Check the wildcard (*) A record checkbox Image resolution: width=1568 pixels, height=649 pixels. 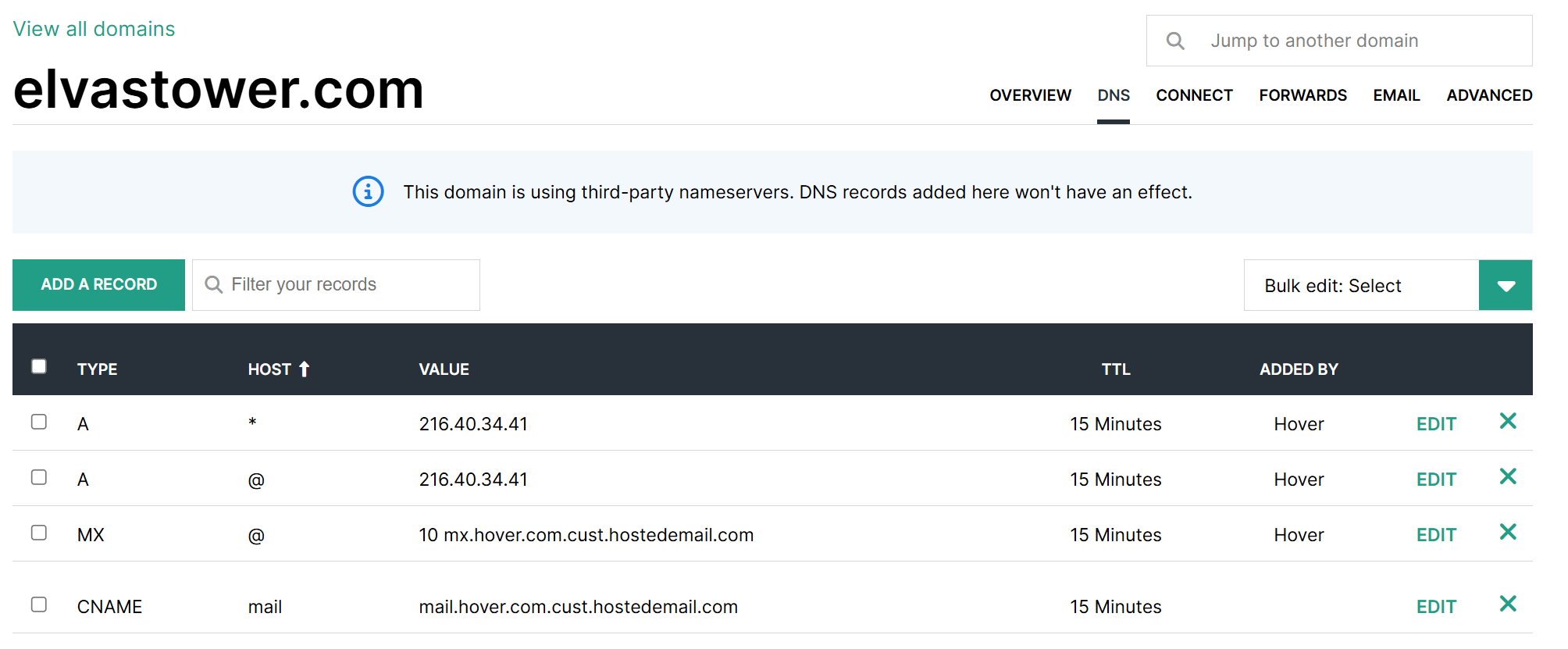[x=39, y=422]
